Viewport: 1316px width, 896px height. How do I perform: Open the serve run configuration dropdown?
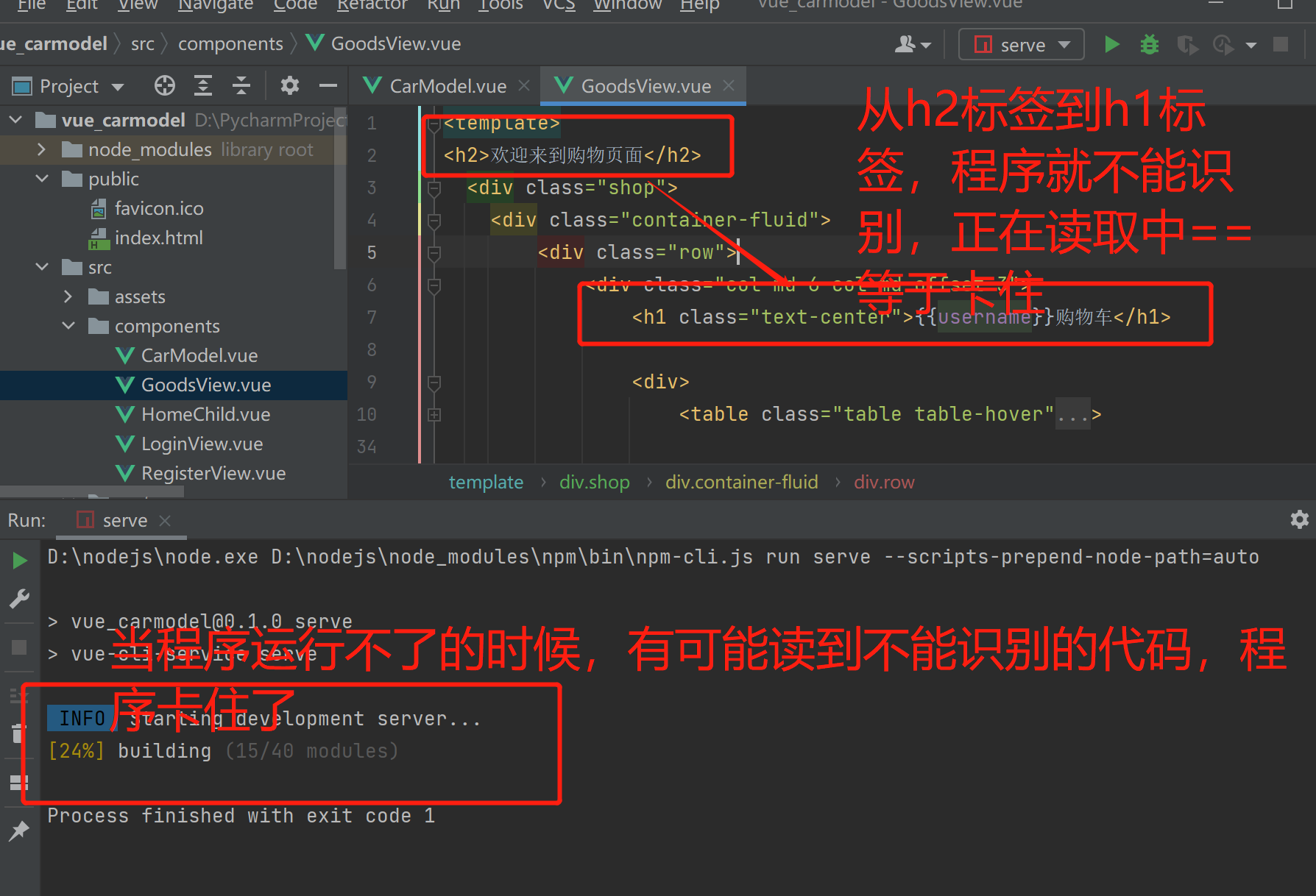(1022, 45)
